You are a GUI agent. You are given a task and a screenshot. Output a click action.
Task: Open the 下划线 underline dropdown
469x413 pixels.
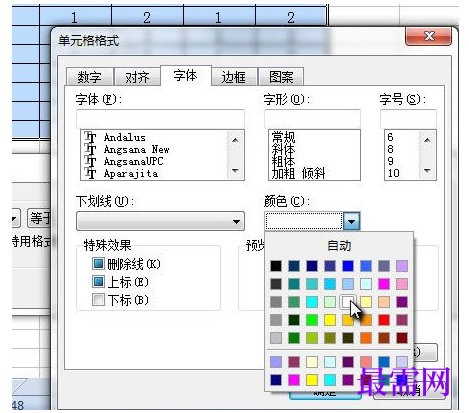pos(160,221)
